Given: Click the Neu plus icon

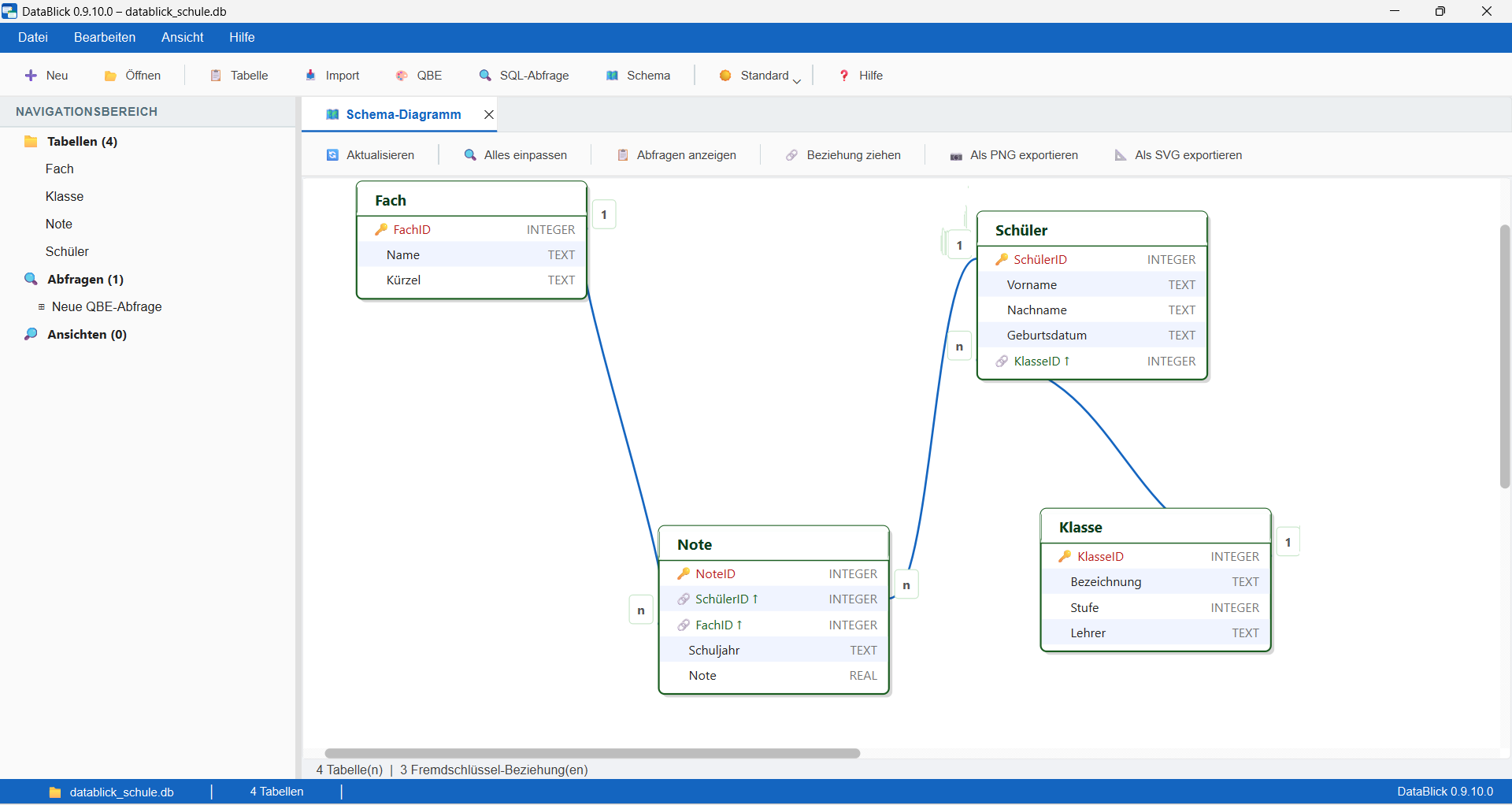Looking at the screenshot, I should click(x=31, y=76).
